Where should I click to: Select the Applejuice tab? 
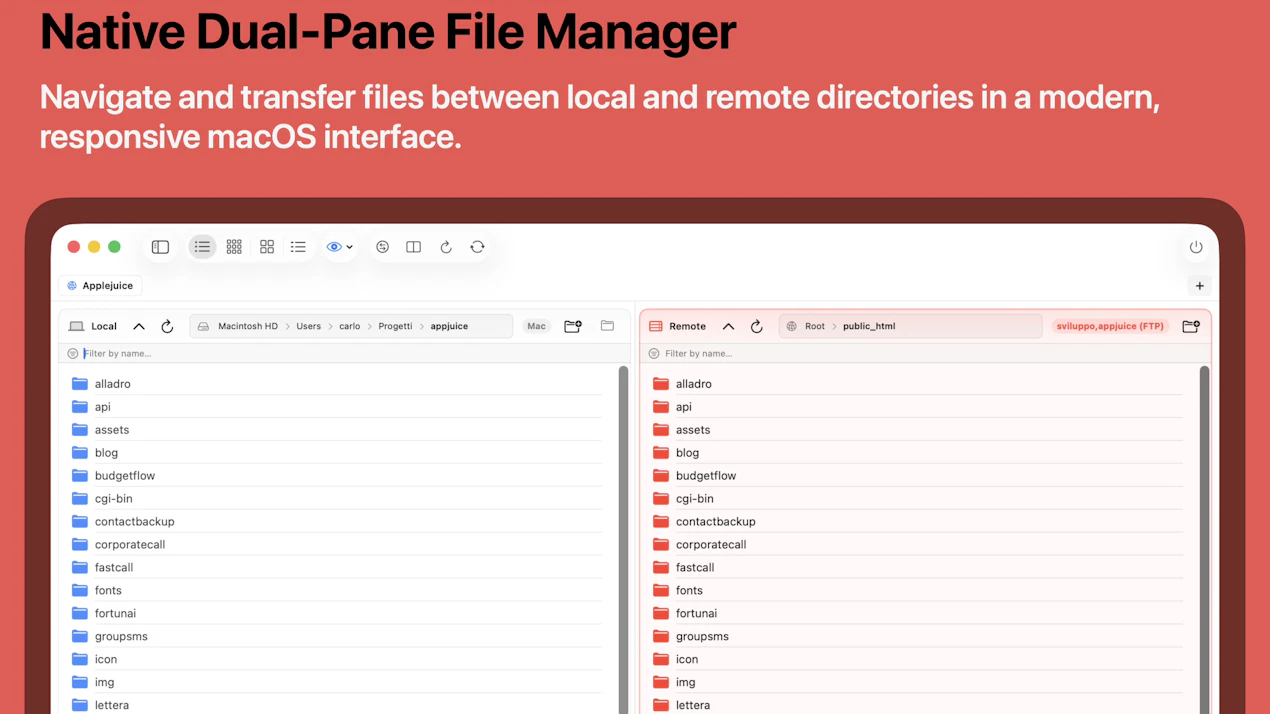[99, 286]
